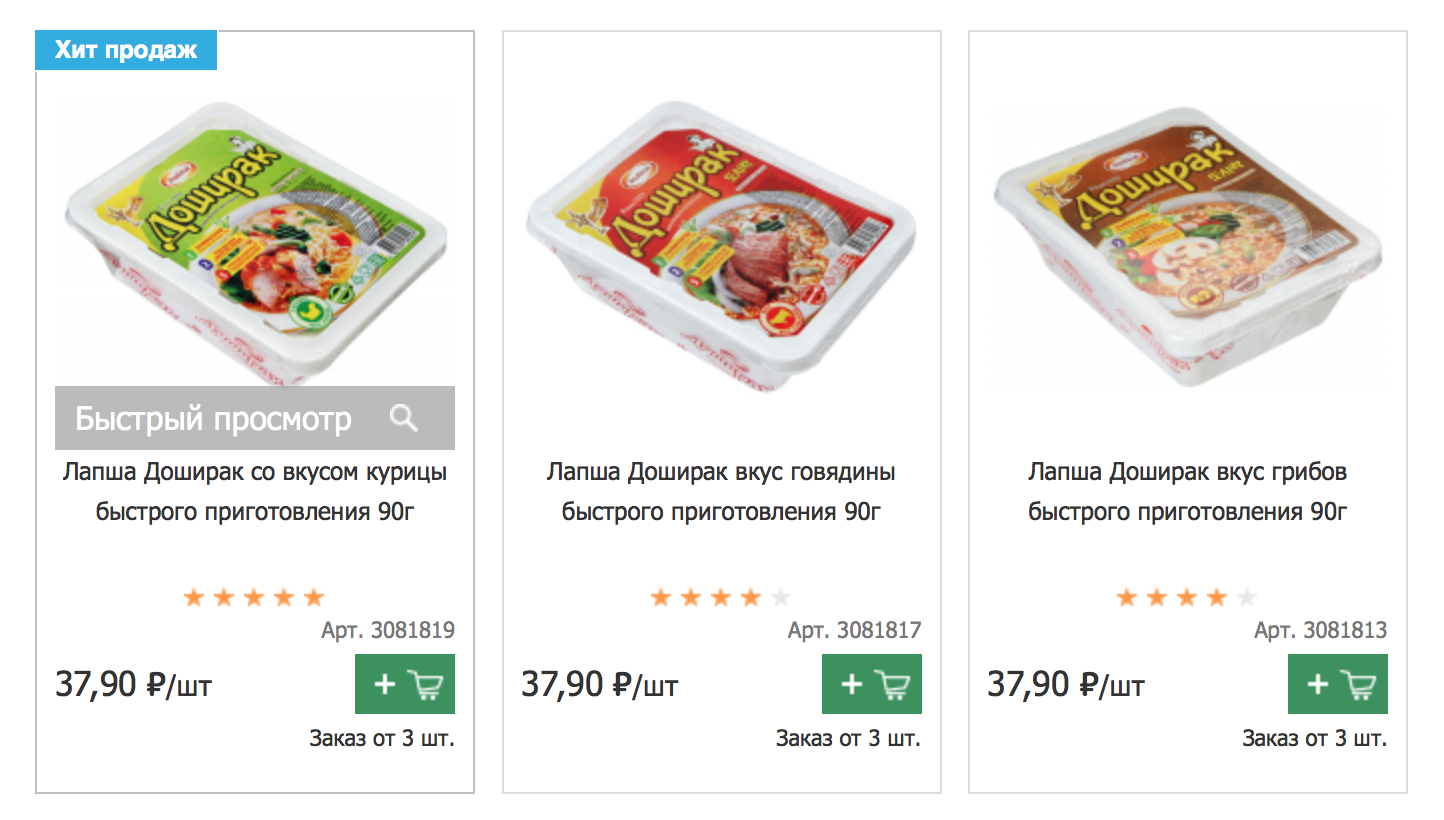Click first star of beef noodles rating
Image resolution: width=1444 pixels, height=820 pixels.
point(661,598)
